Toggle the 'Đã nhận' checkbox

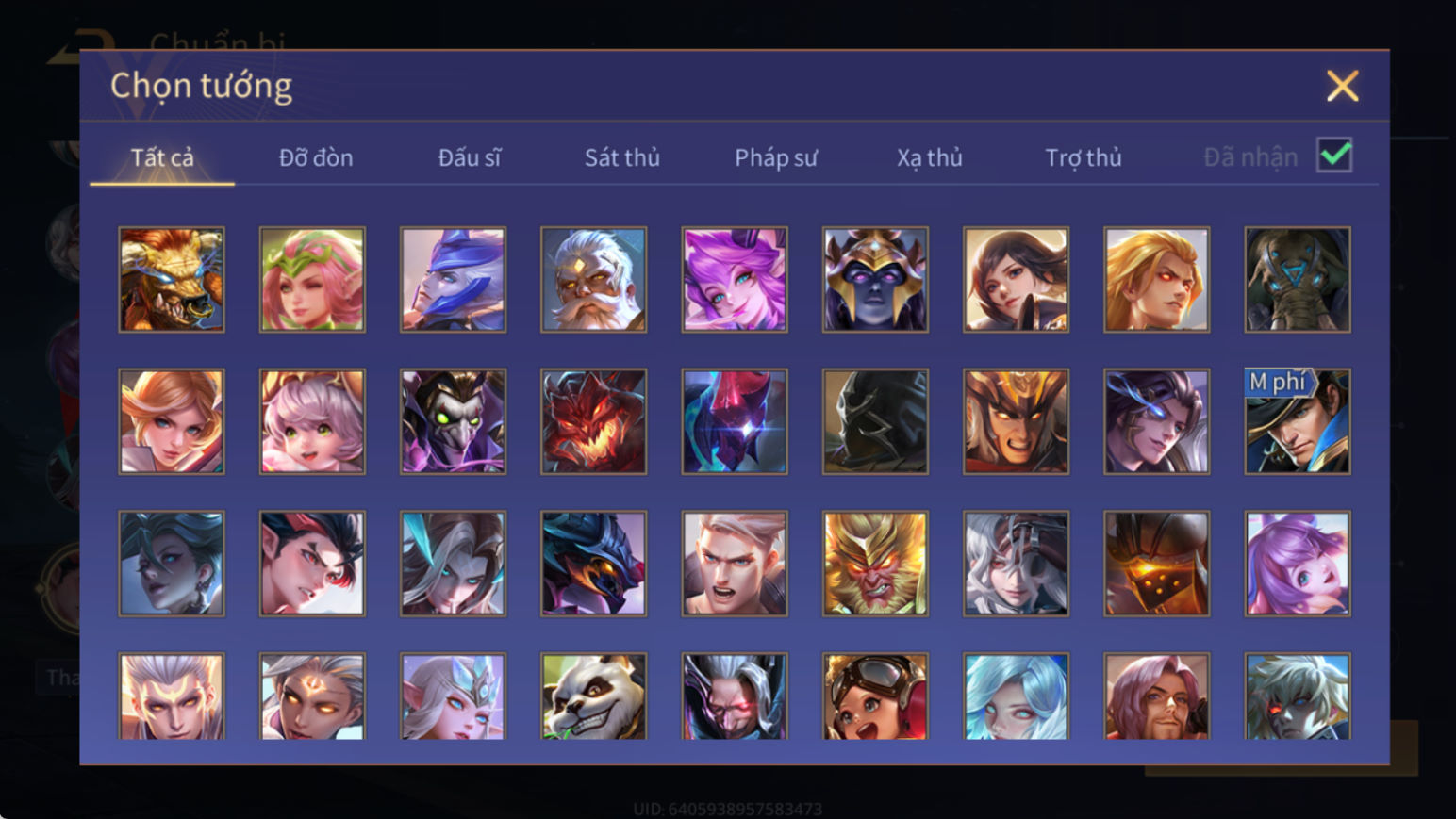click(1334, 156)
